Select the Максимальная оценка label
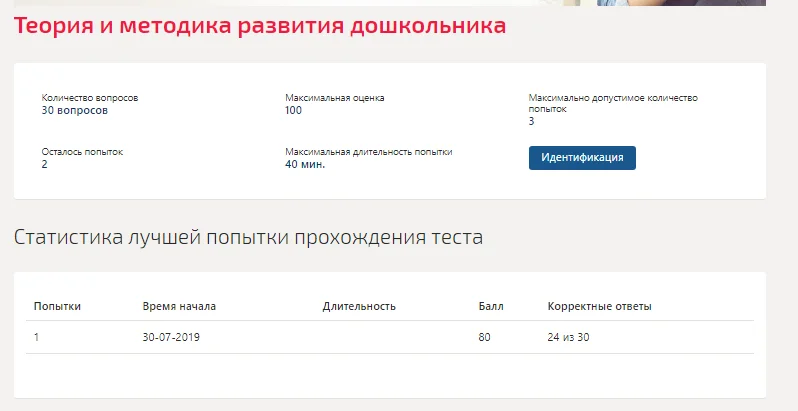Viewport: 798px width, 411px height. (x=334, y=98)
